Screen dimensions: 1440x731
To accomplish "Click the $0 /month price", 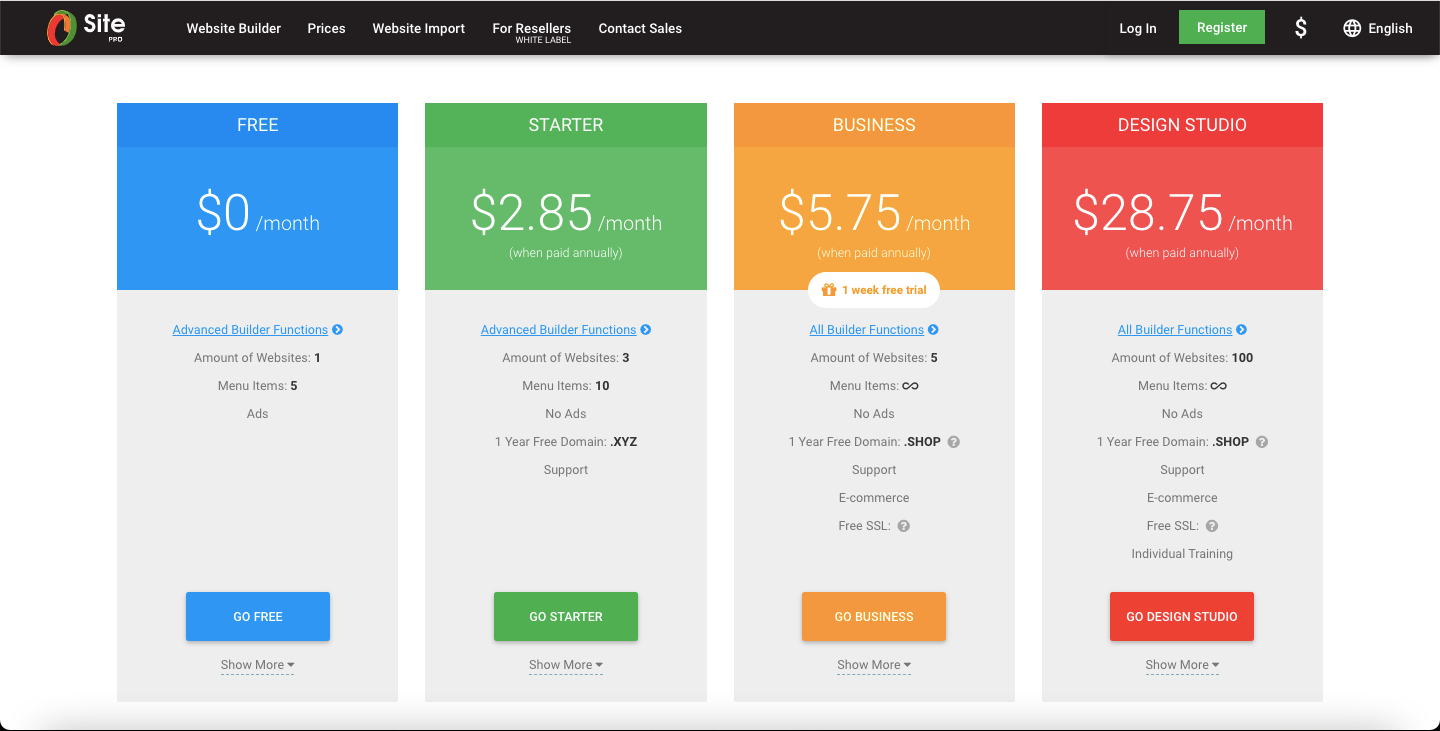I will point(258,213).
